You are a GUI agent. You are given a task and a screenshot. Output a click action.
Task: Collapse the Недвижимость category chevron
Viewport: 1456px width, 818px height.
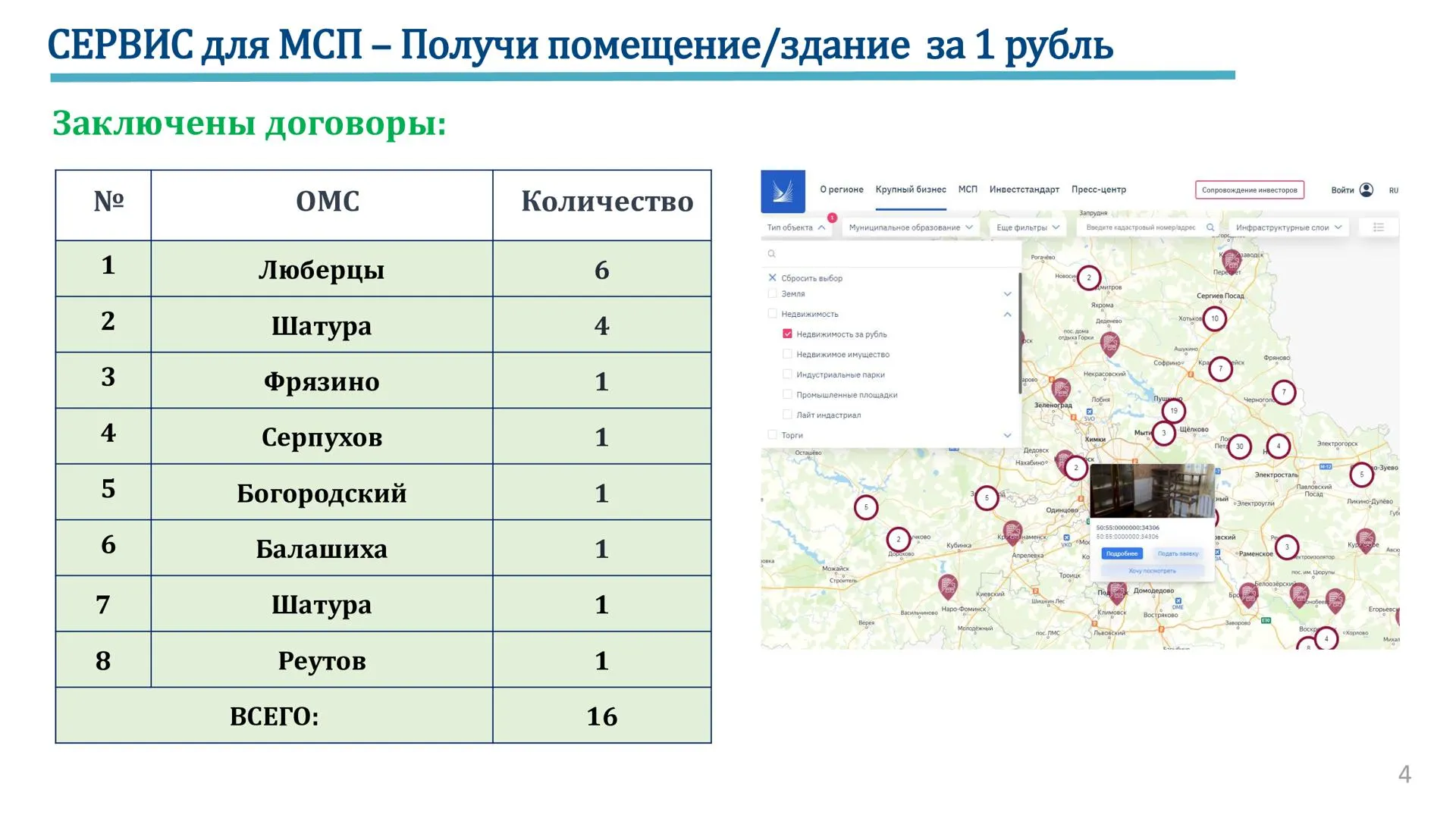[1007, 314]
